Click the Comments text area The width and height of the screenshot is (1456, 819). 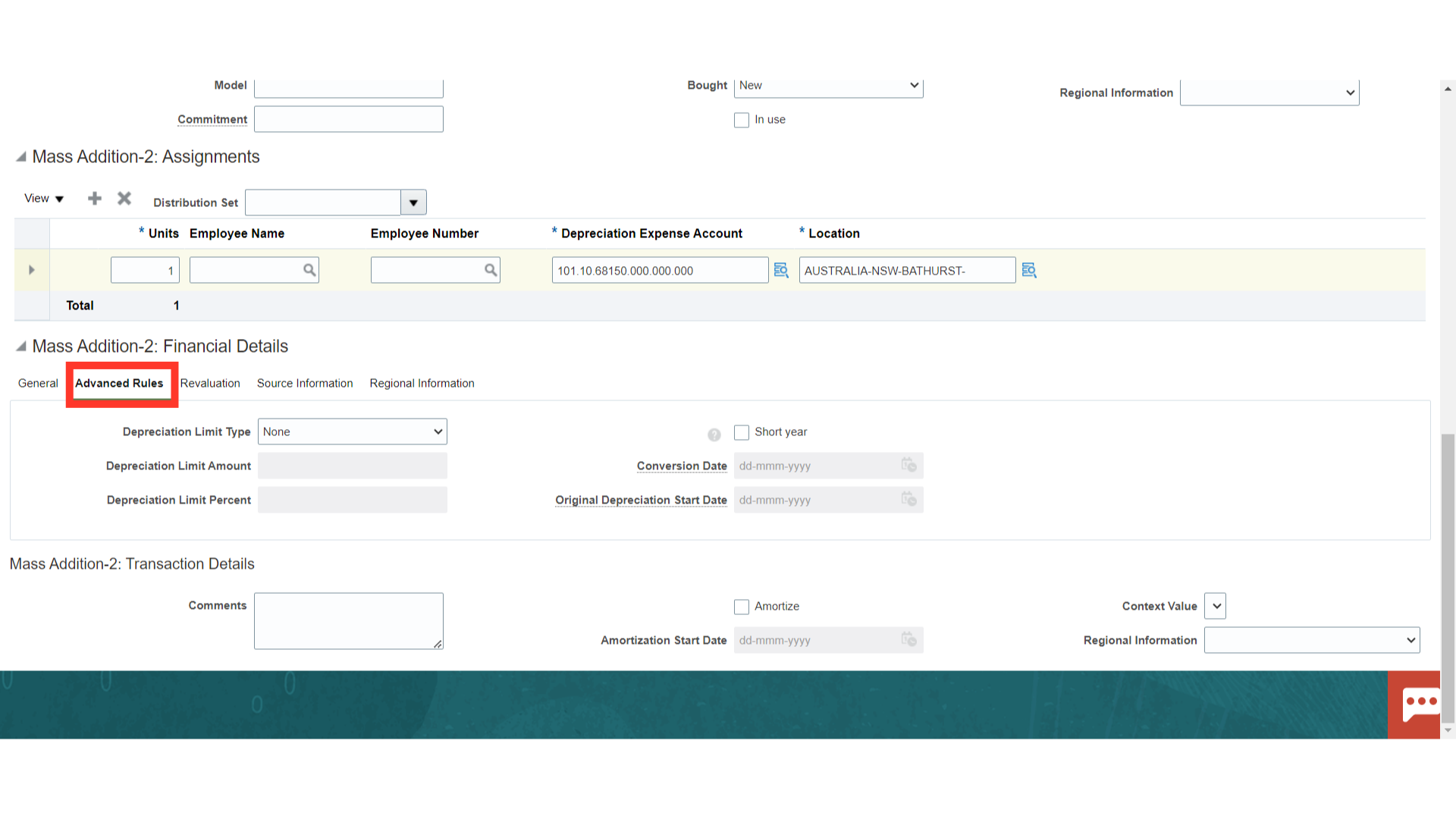pyautogui.click(x=349, y=621)
